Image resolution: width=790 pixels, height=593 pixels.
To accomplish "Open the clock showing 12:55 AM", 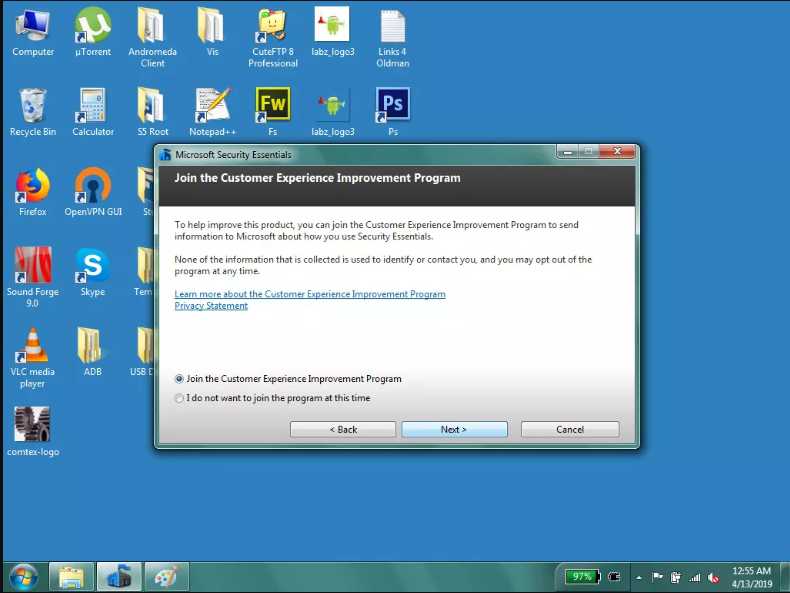I will (752, 577).
